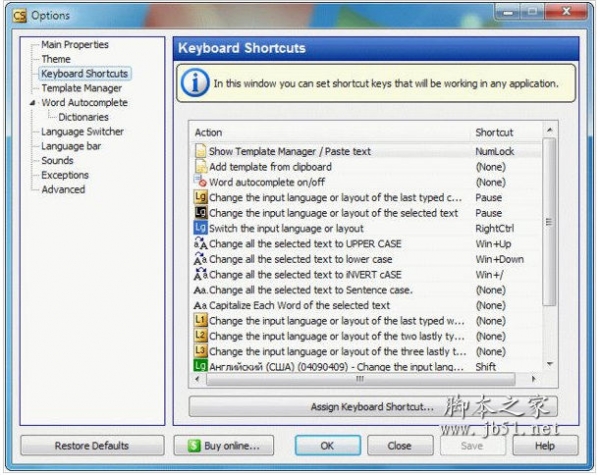Image resolution: width=600 pixels, height=475 pixels.
Task: Select the row Word autocomplete on/off
Action: (366, 182)
